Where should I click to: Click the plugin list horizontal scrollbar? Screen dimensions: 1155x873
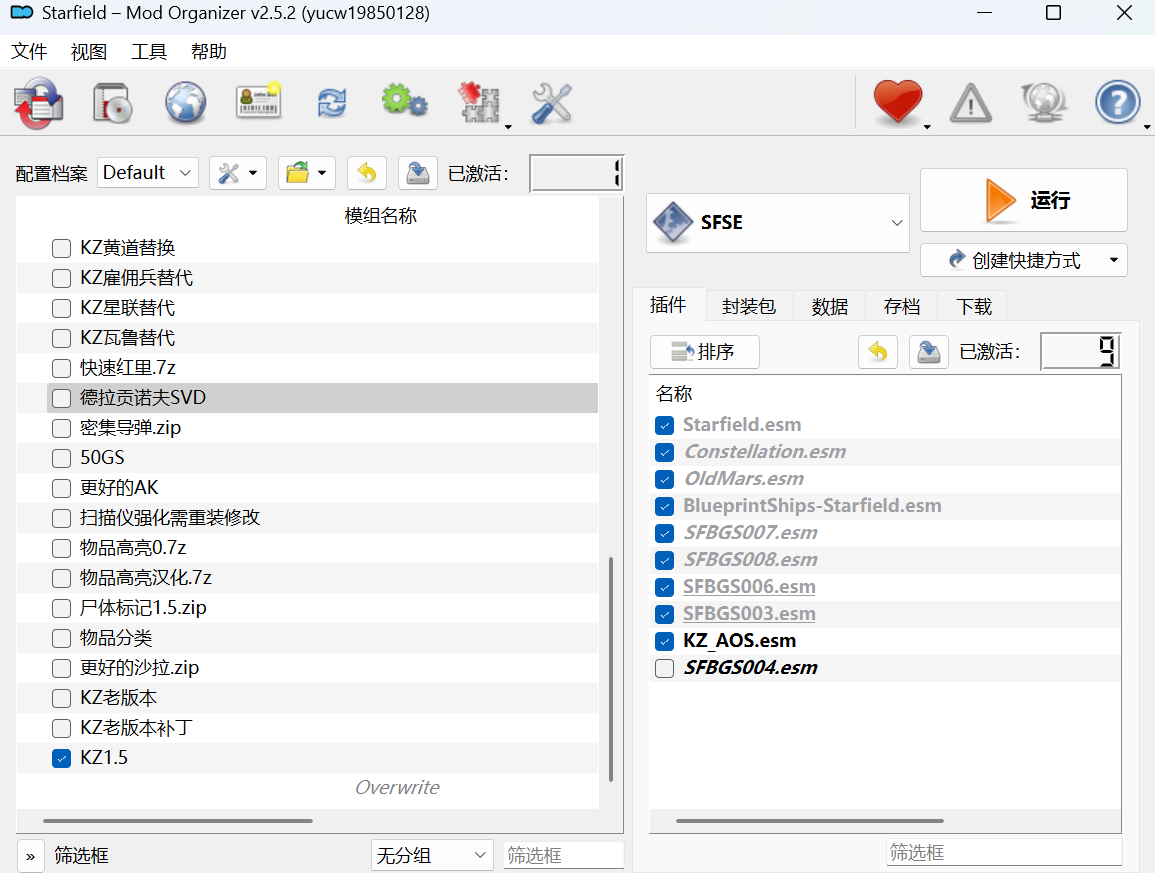810,820
